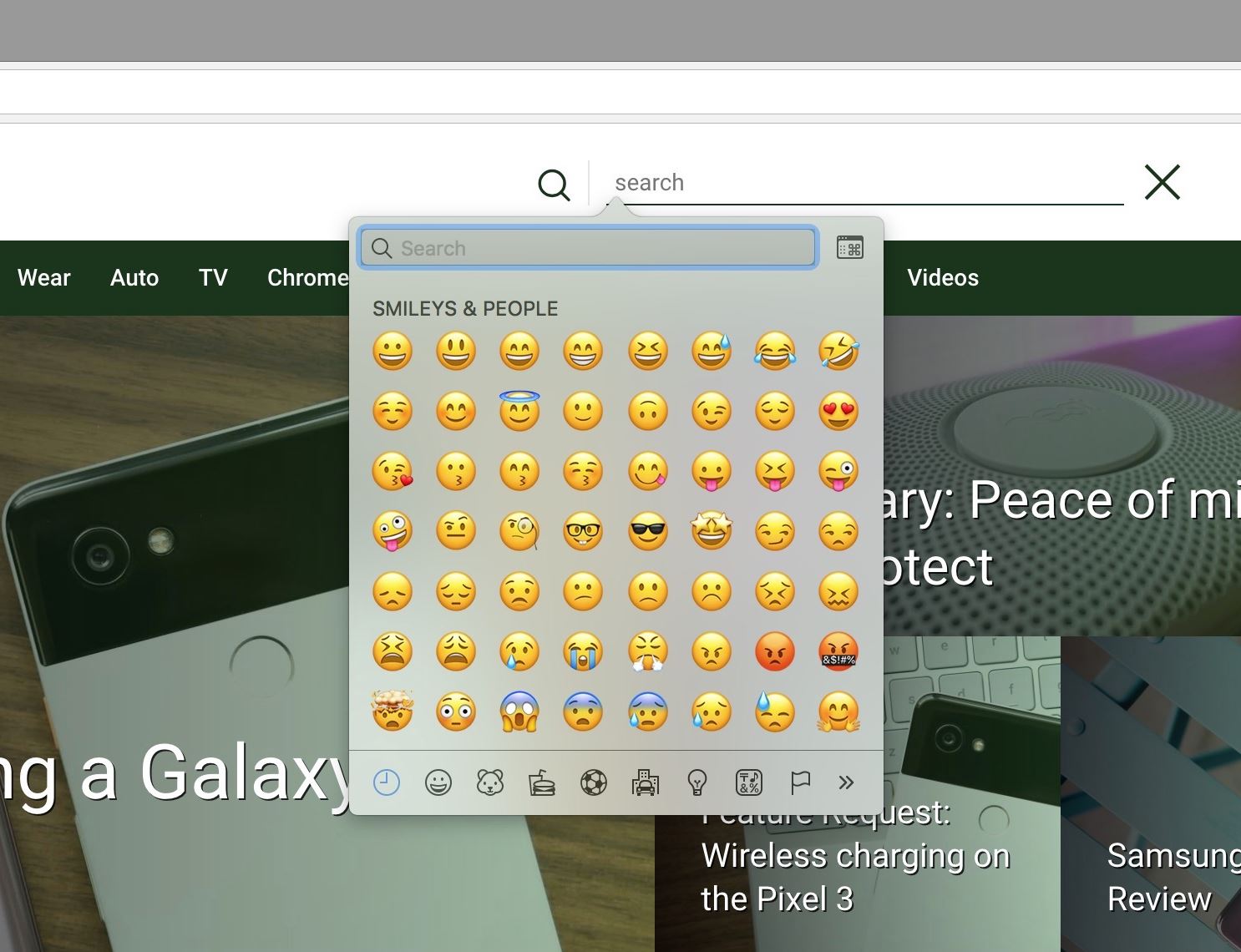Insert the exploding head emoji

[x=393, y=711]
